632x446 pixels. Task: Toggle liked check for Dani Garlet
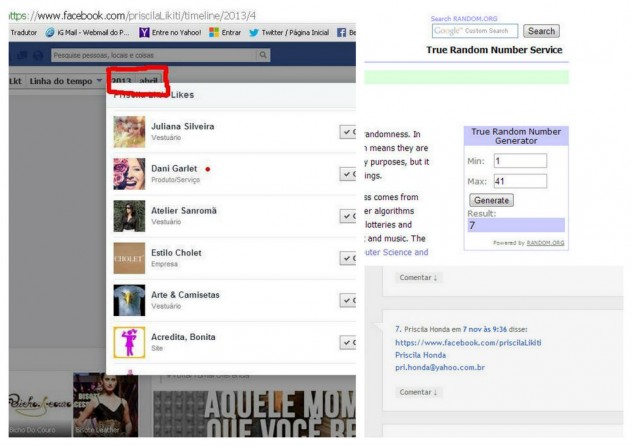[347, 174]
